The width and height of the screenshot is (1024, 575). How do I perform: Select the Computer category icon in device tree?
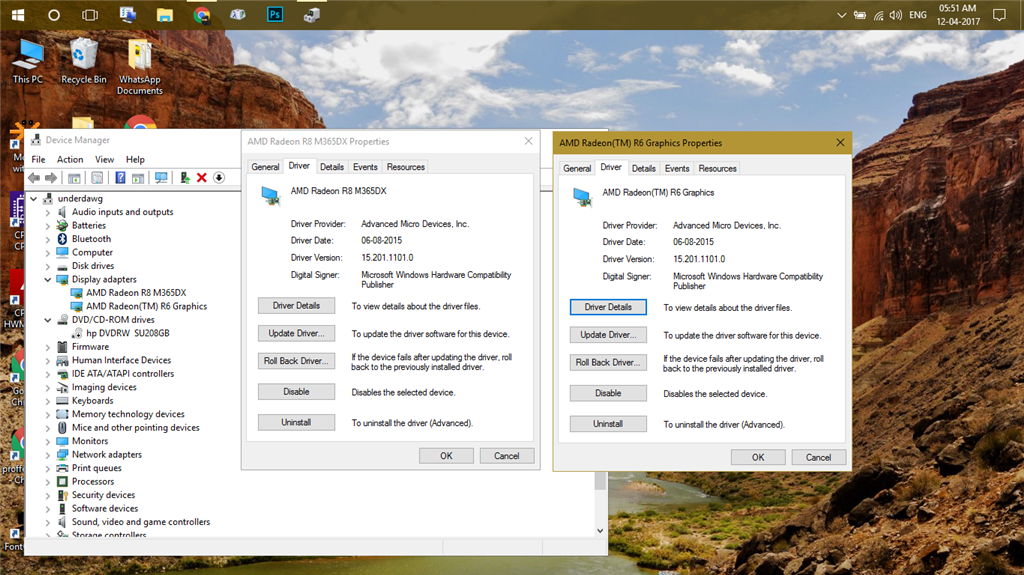pos(62,252)
